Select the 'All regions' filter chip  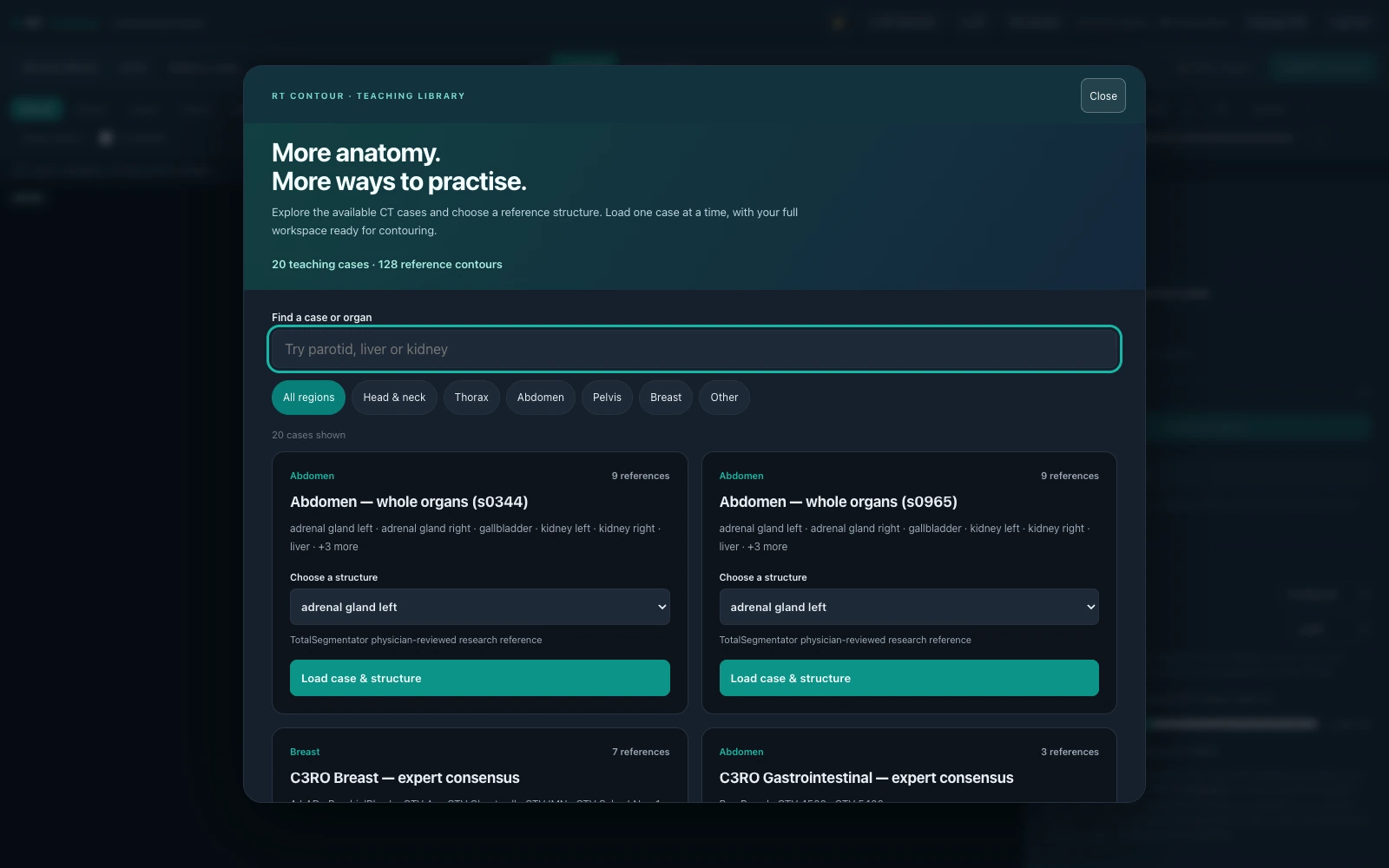click(x=308, y=398)
